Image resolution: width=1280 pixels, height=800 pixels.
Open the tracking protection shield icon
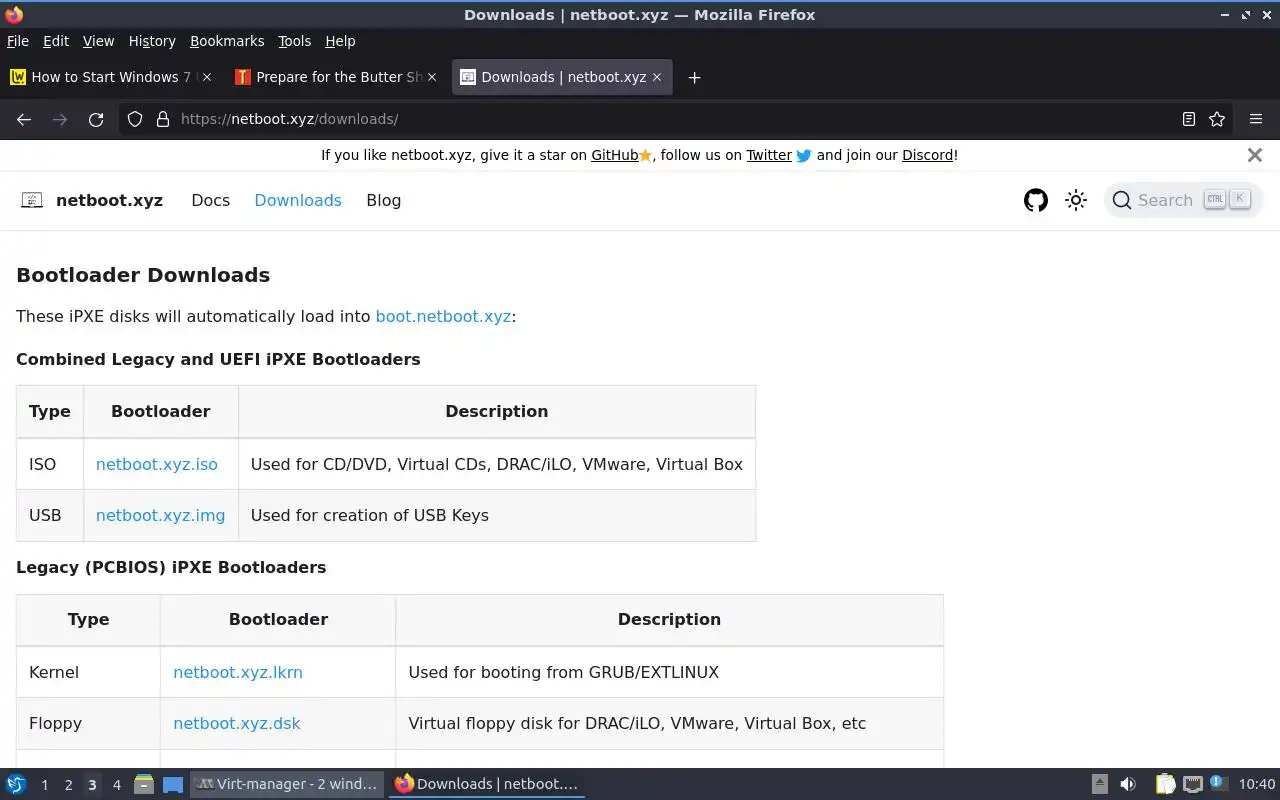click(x=135, y=119)
